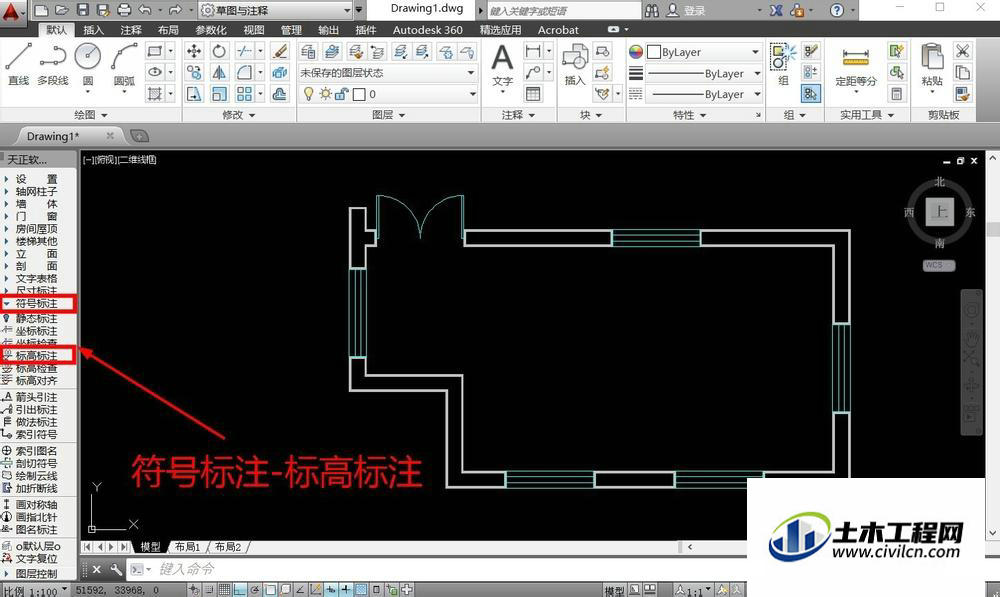The image size is (1000, 597).
Task: Select the Line (直线) drawing tool
Action: [19, 63]
